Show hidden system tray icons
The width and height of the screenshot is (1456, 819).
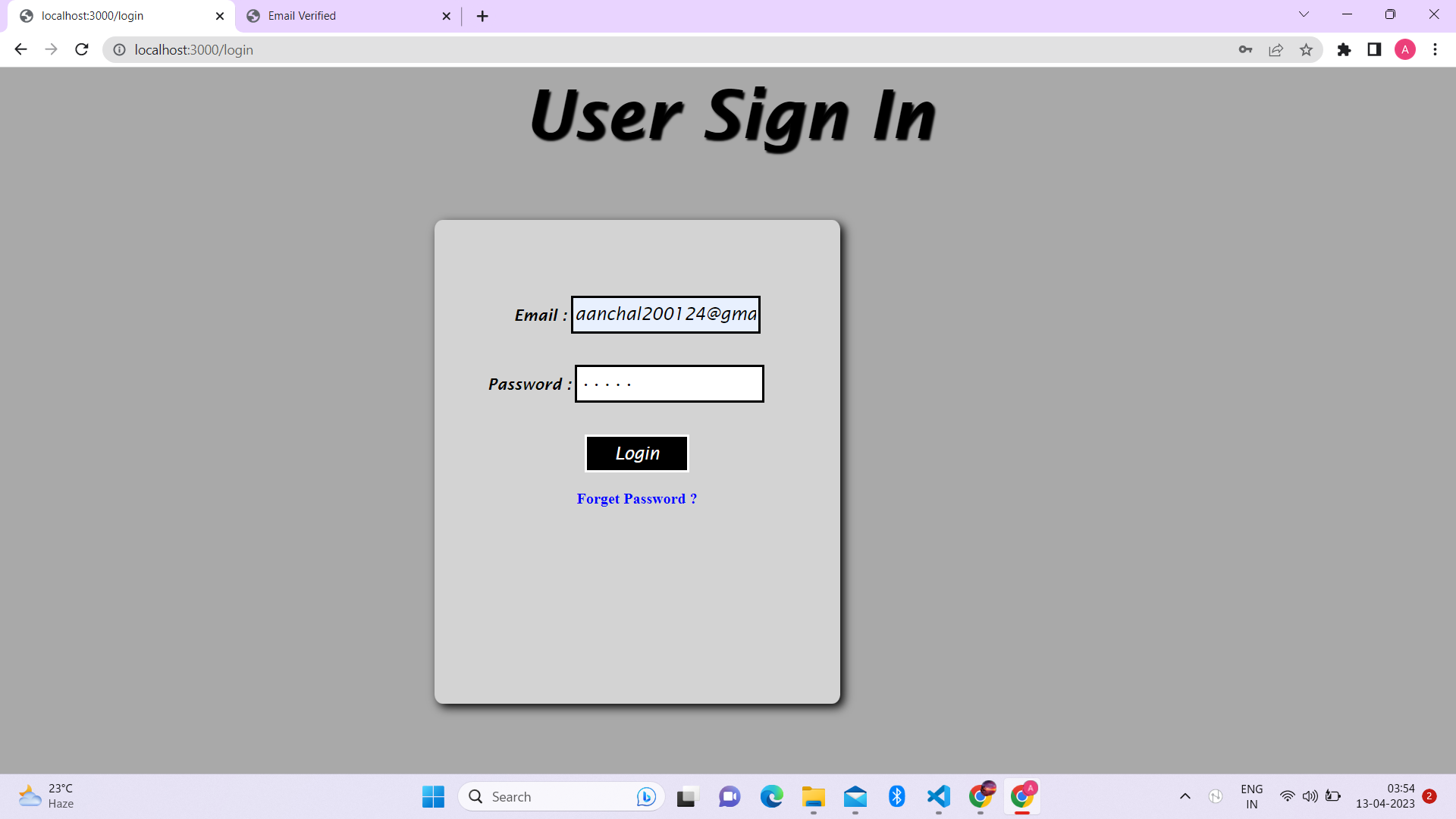pyautogui.click(x=1185, y=796)
